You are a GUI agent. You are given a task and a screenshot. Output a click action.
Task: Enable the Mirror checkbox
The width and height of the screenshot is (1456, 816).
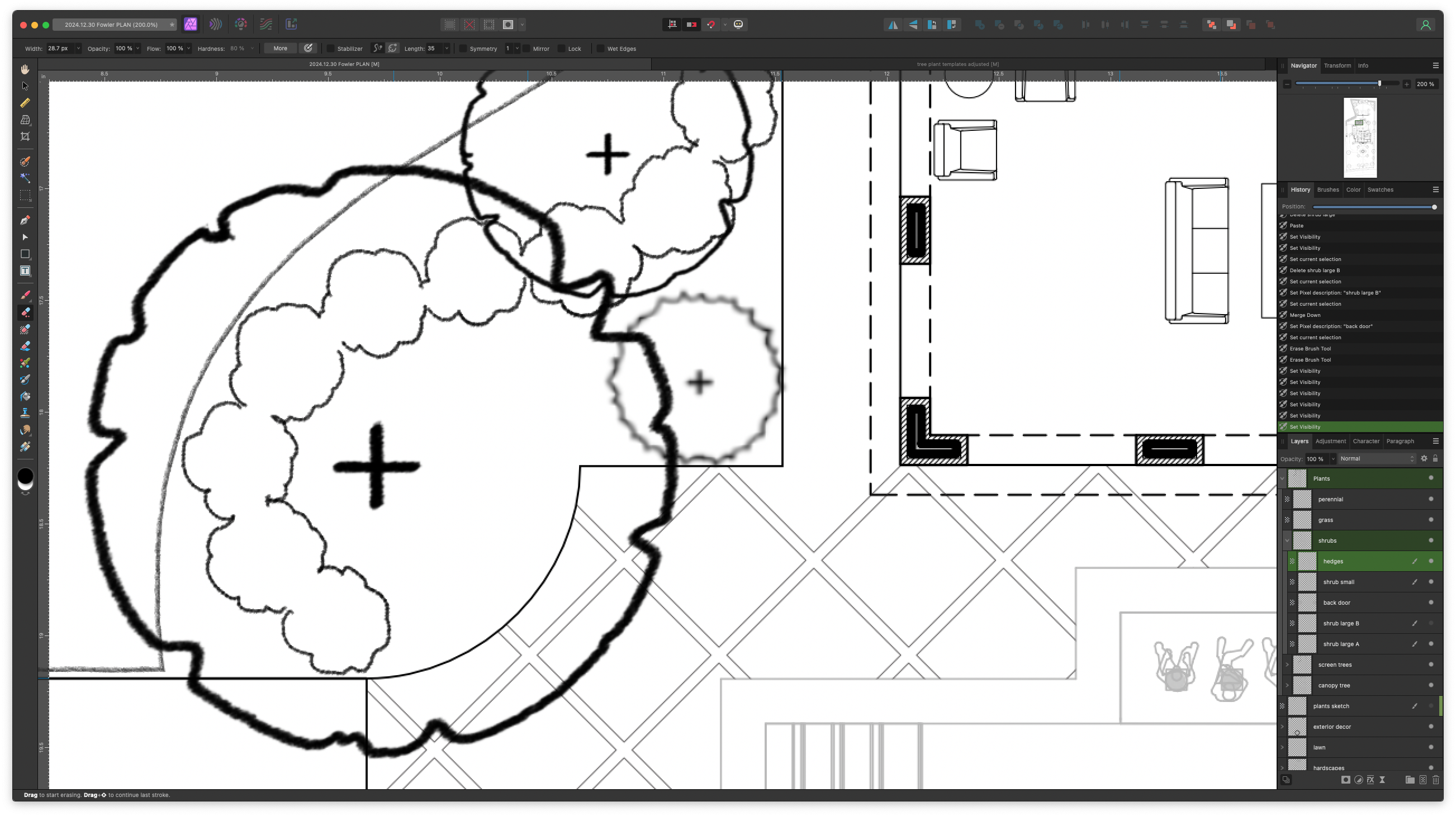tap(526, 49)
